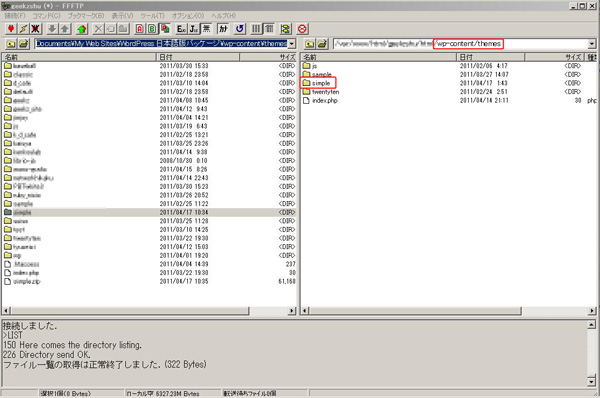
Task: Sort remote pane by サイズ column header
Action: point(554,57)
